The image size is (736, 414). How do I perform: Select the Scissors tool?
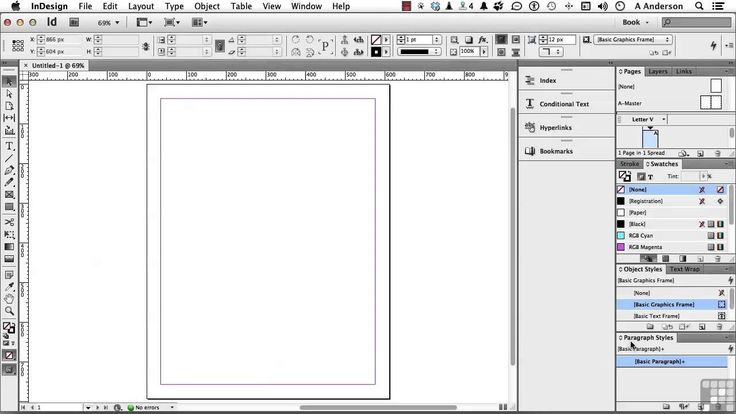click(x=9, y=222)
